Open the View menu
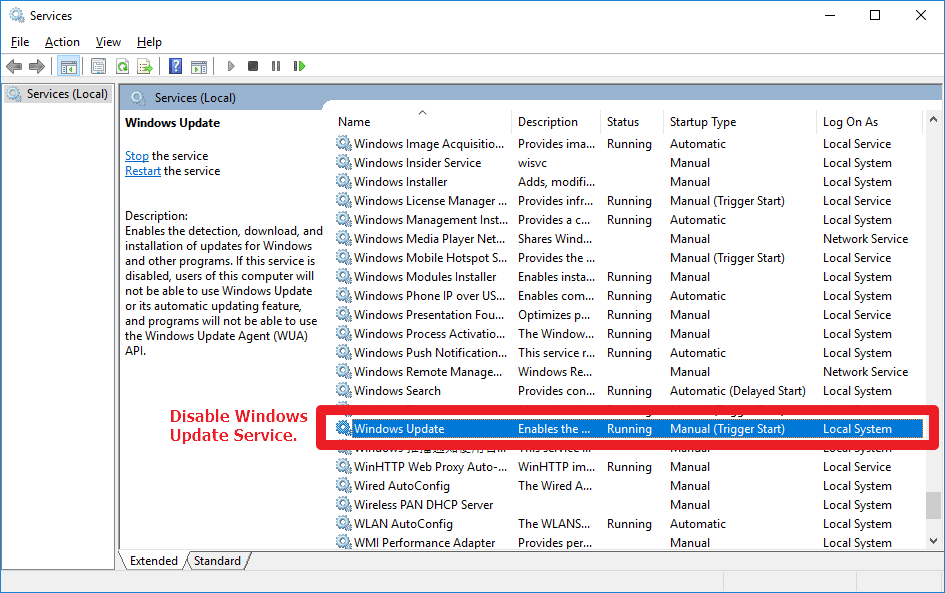Viewport: 945px width, 593px height. point(108,42)
